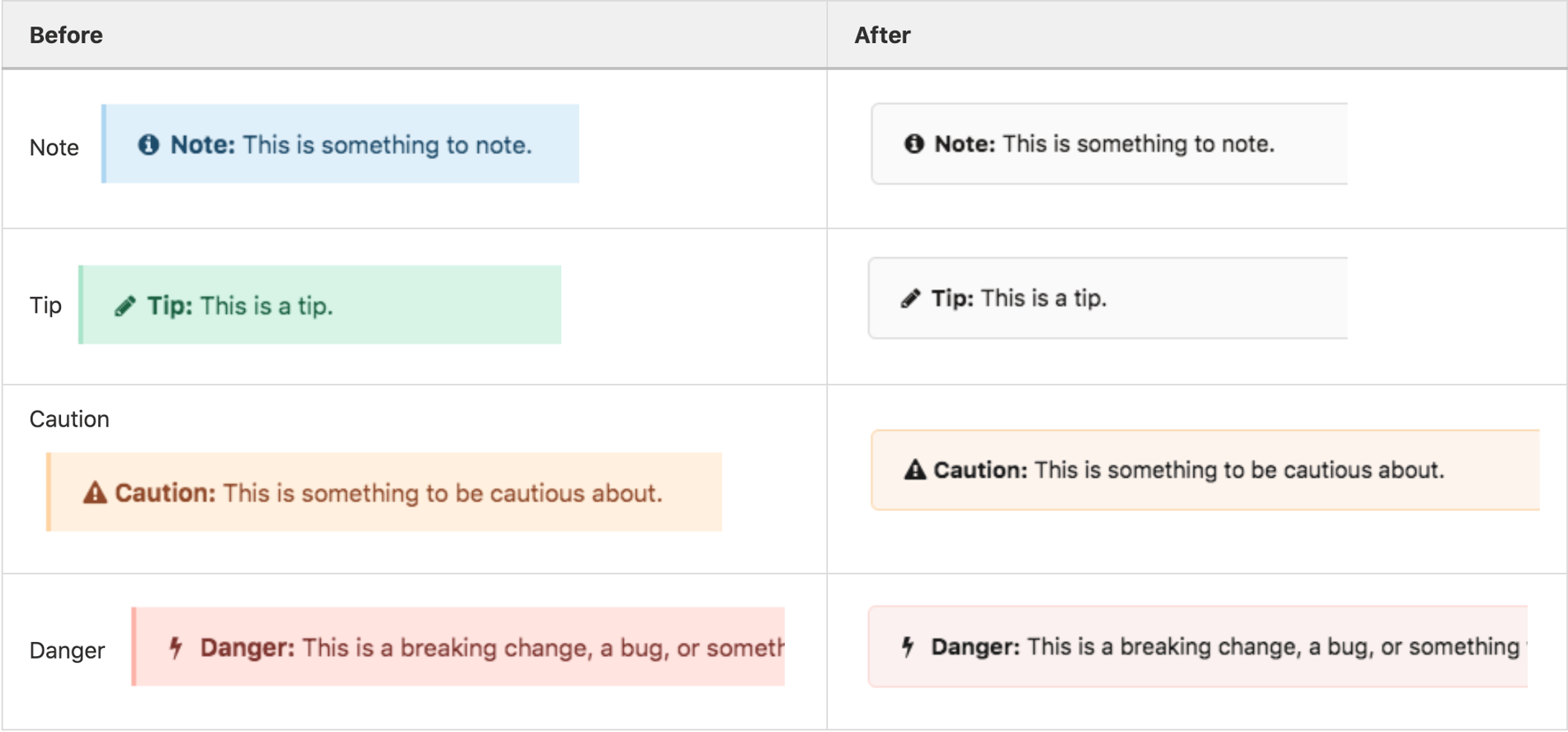The width and height of the screenshot is (1568, 732).
Task: Click the blue left border of the Note alert
Action: [104, 144]
